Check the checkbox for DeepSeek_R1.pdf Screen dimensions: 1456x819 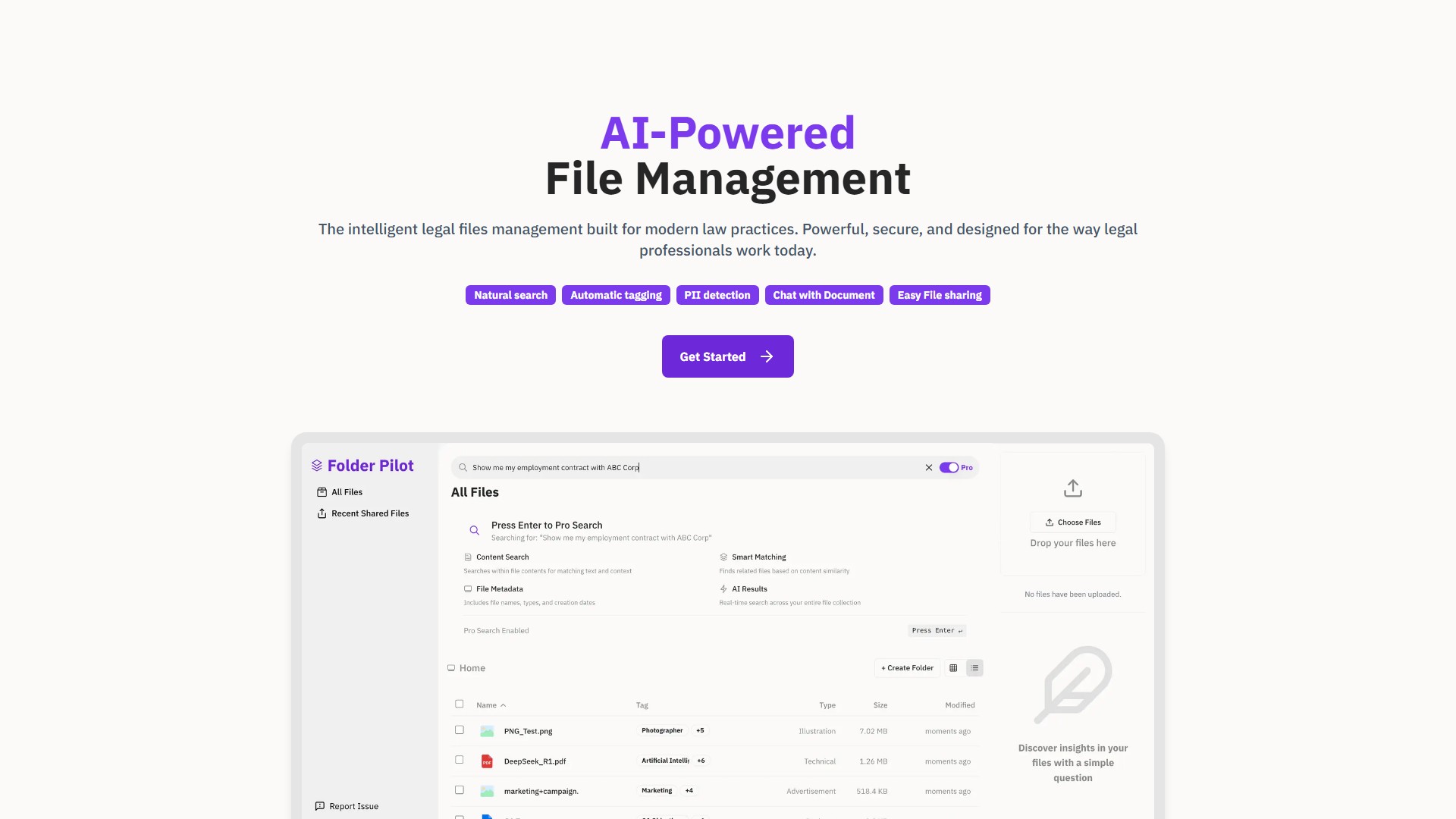[x=459, y=759]
